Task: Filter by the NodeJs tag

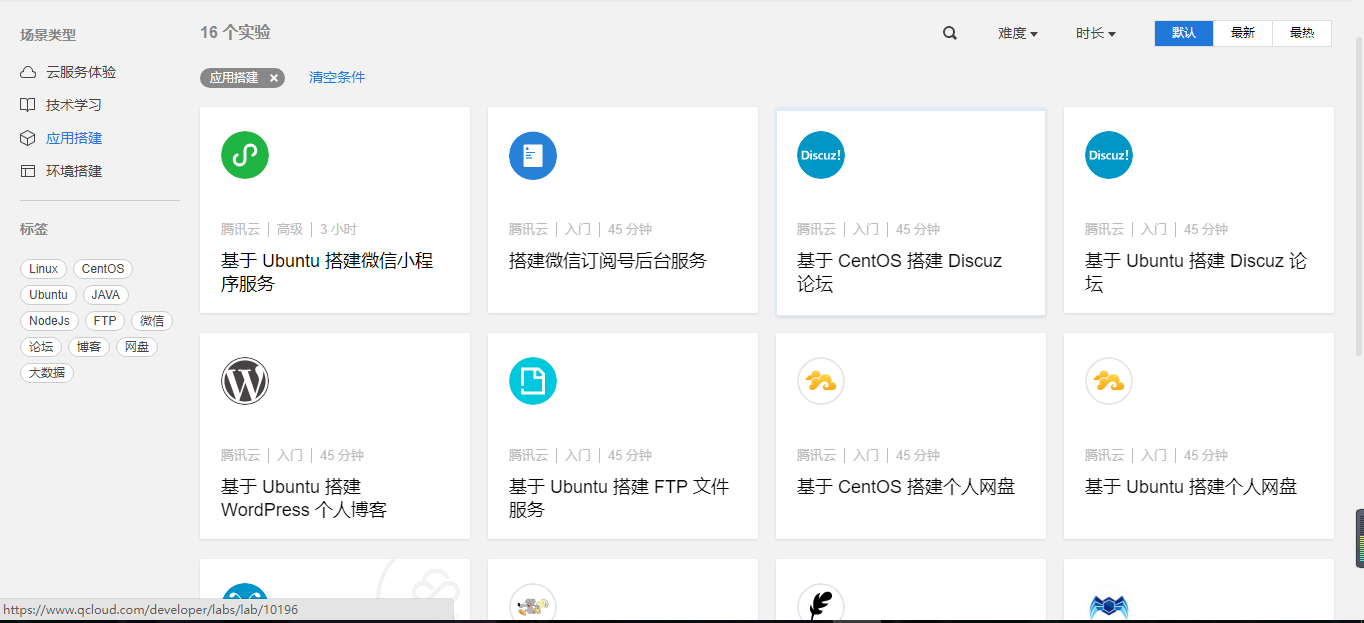Action: pyautogui.click(x=50, y=321)
